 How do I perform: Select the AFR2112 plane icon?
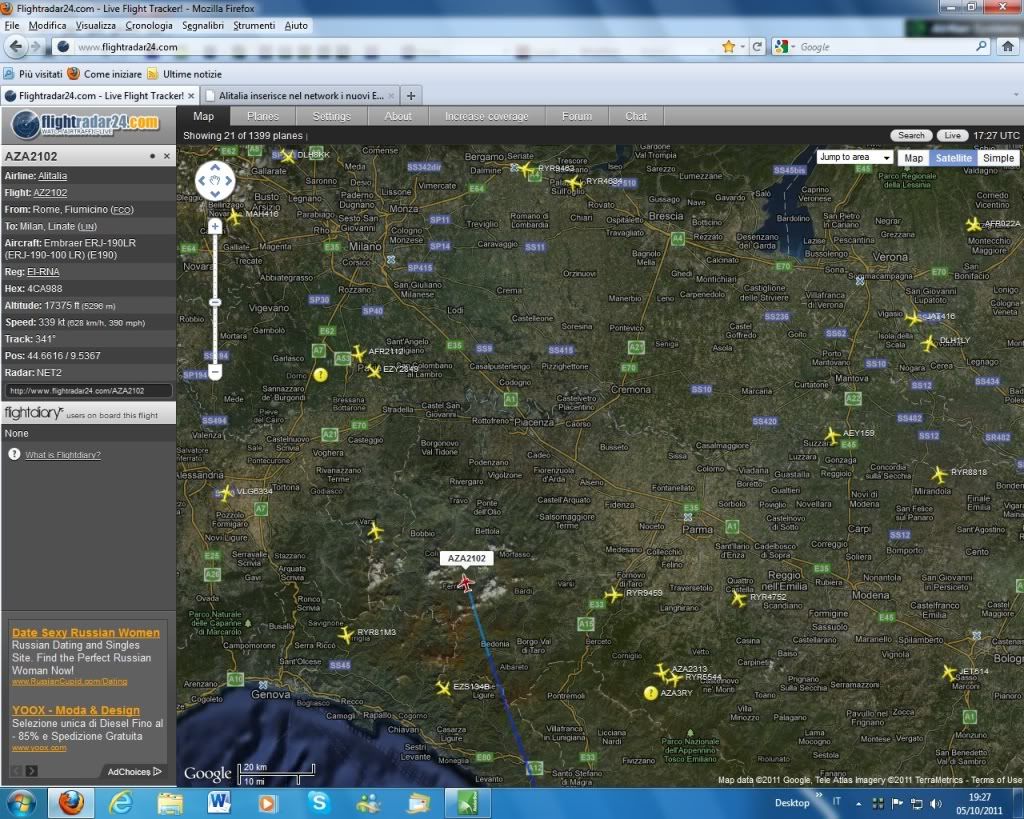358,353
